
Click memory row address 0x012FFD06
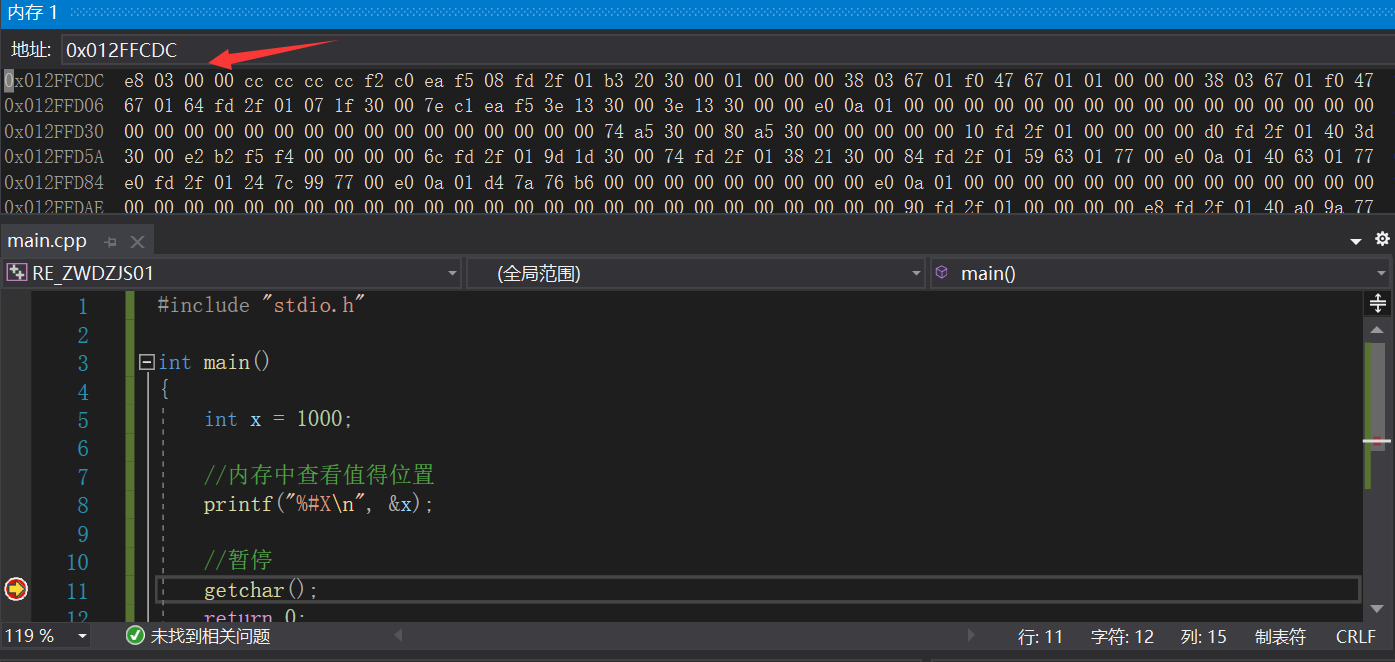pyautogui.click(x=54, y=105)
